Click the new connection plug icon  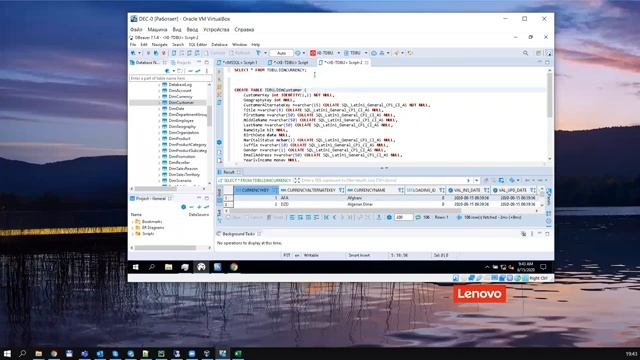click(x=133, y=53)
